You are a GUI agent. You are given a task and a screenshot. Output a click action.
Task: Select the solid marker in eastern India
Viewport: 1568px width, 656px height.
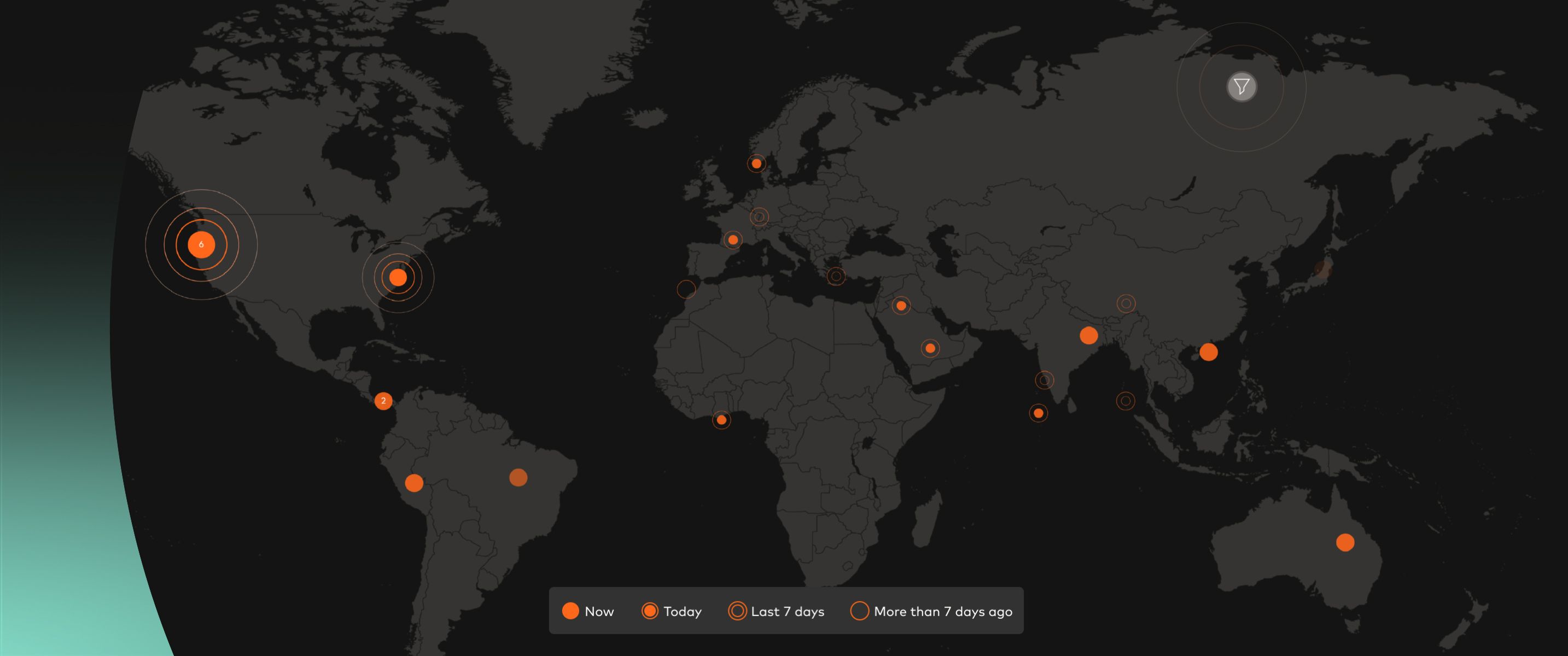pyautogui.click(x=1088, y=335)
